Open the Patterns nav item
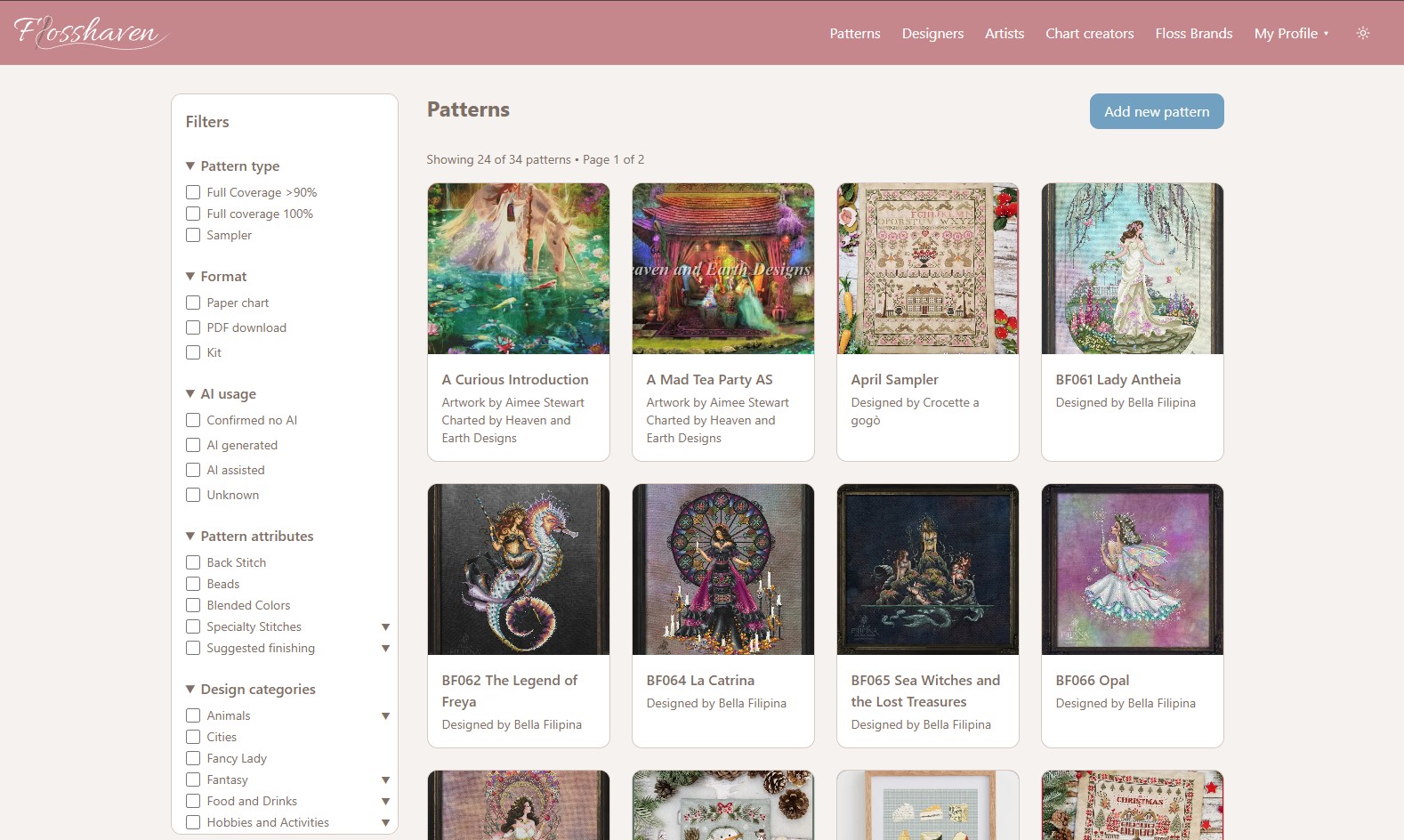The image size is (1404, 840). pos(854,33)
